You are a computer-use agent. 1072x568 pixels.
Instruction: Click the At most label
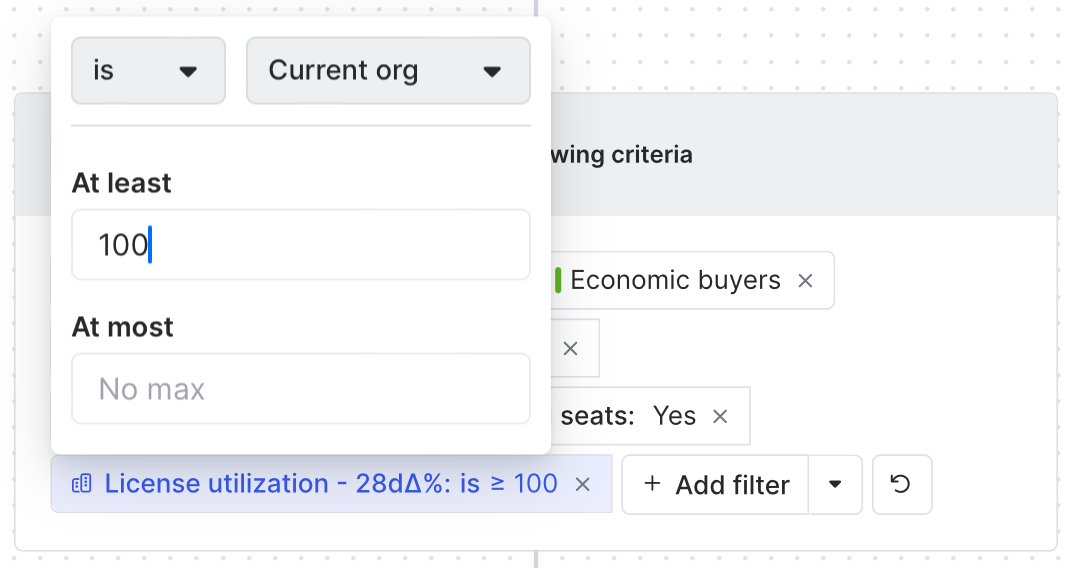(x=122, y=327)
